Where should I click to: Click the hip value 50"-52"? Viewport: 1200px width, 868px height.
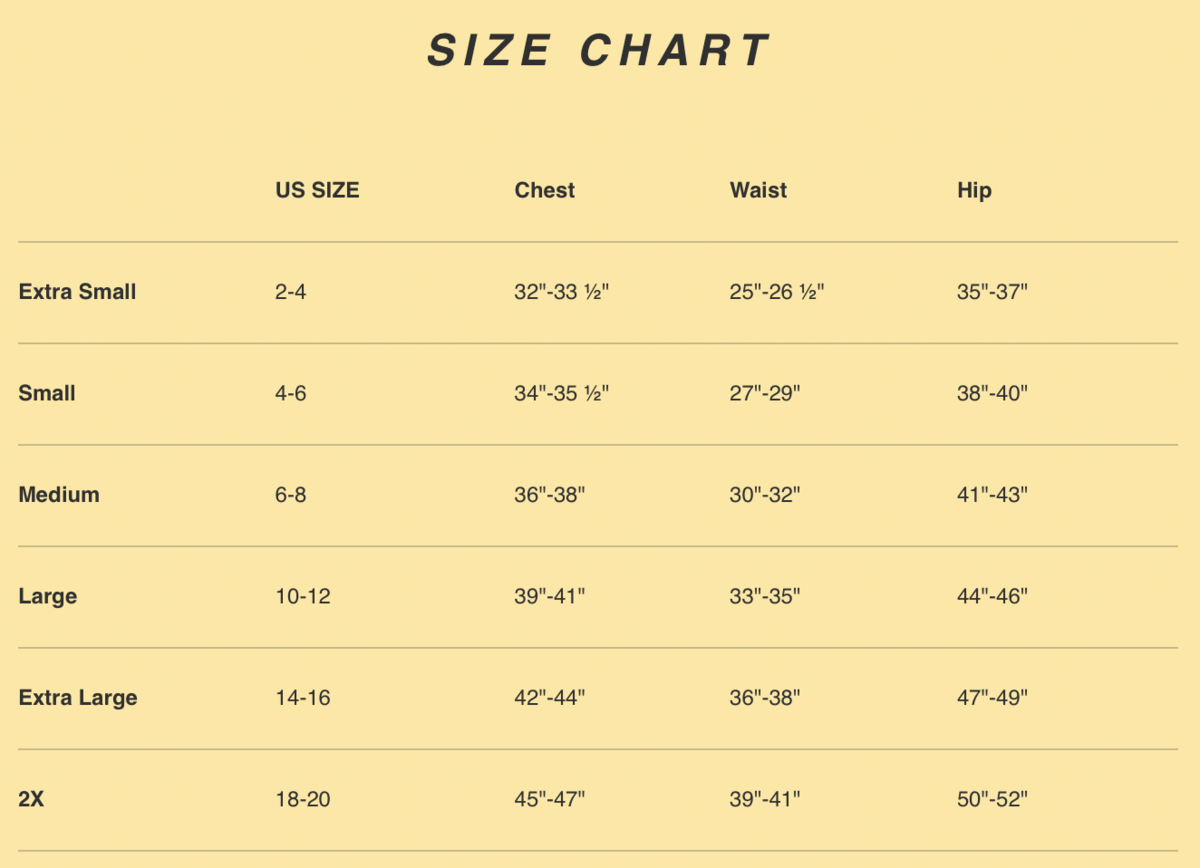[992, 799]
